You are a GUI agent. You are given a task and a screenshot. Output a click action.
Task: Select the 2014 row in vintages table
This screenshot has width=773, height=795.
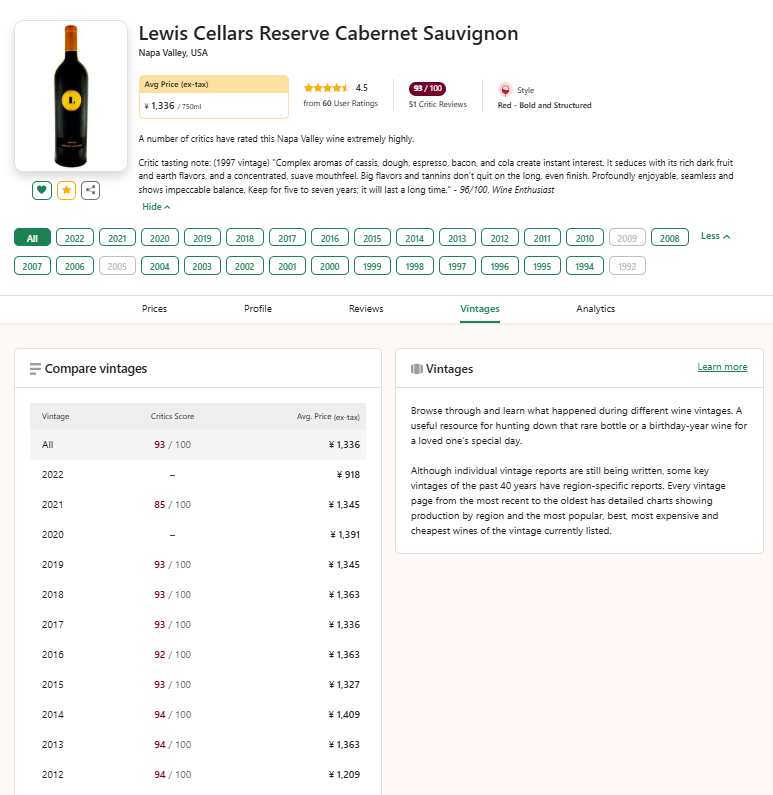(198, 714)
